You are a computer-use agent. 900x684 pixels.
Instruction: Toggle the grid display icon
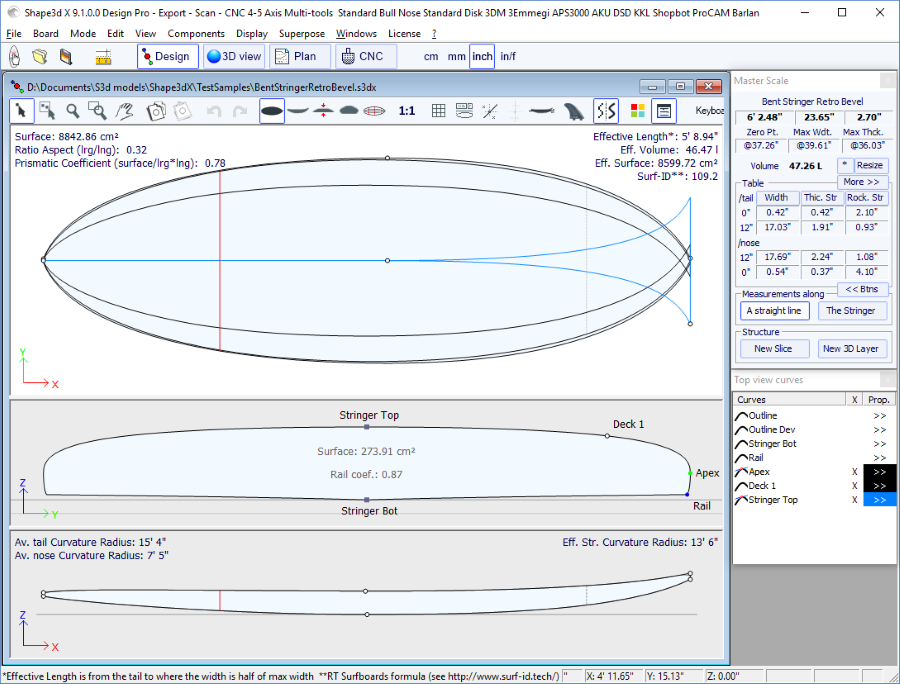point(438,111)
